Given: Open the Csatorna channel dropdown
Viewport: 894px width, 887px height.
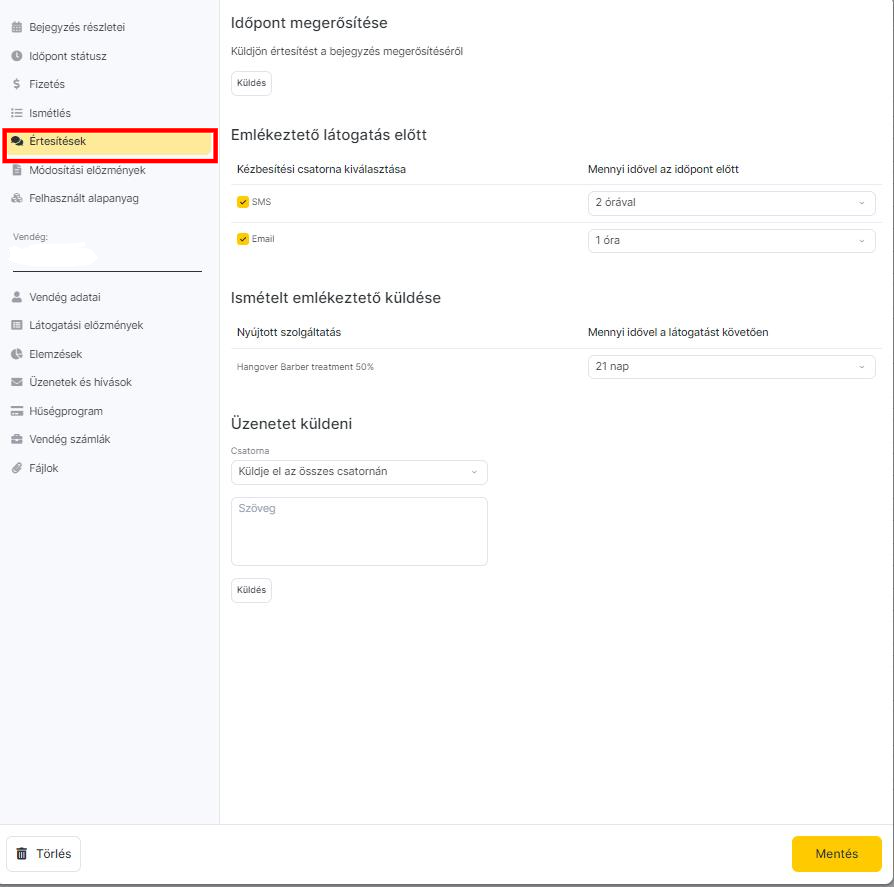Looking at the screenshot, I should (x=359, y=472).
